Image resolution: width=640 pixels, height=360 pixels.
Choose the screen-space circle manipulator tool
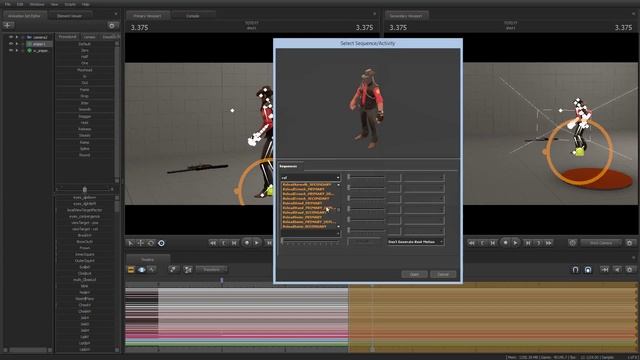[161, 243]
